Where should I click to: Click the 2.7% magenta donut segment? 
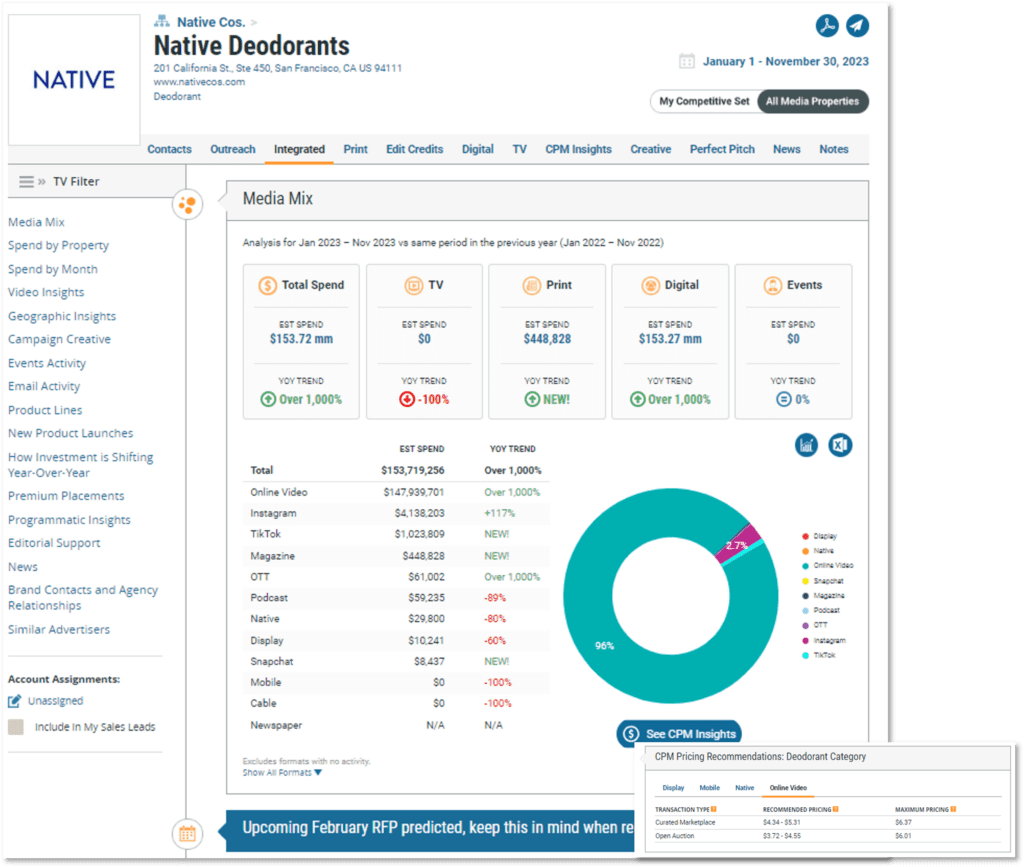point(737,545)
